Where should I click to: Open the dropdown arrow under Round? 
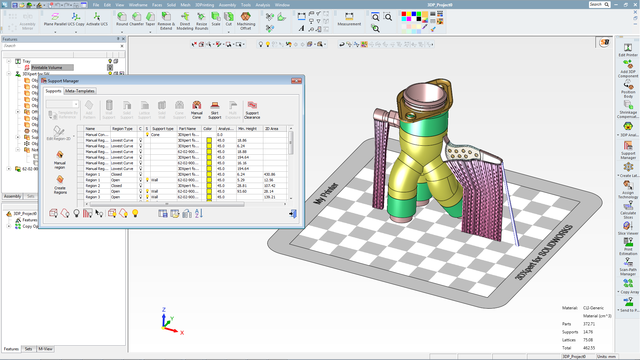pyautogui.click(x=122, y=32)
